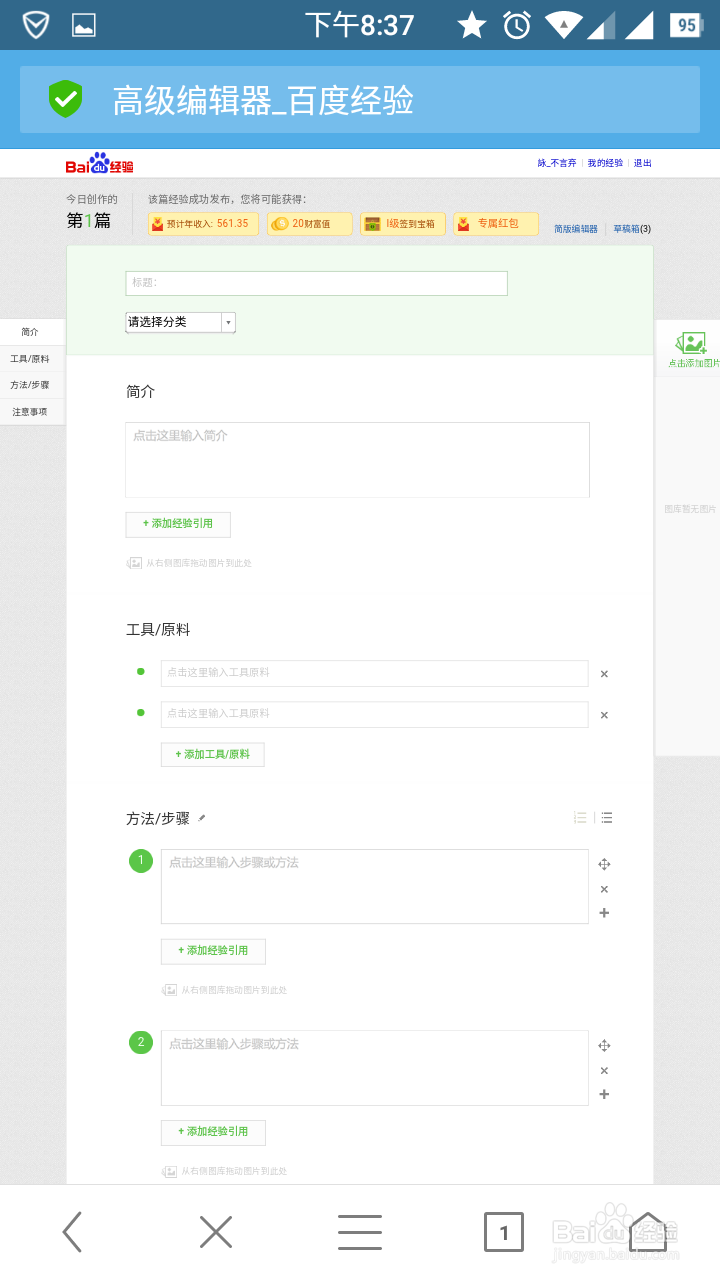Click the step 2 text area
This screenshot has width=720, height=1280.
coord(374,1068)
